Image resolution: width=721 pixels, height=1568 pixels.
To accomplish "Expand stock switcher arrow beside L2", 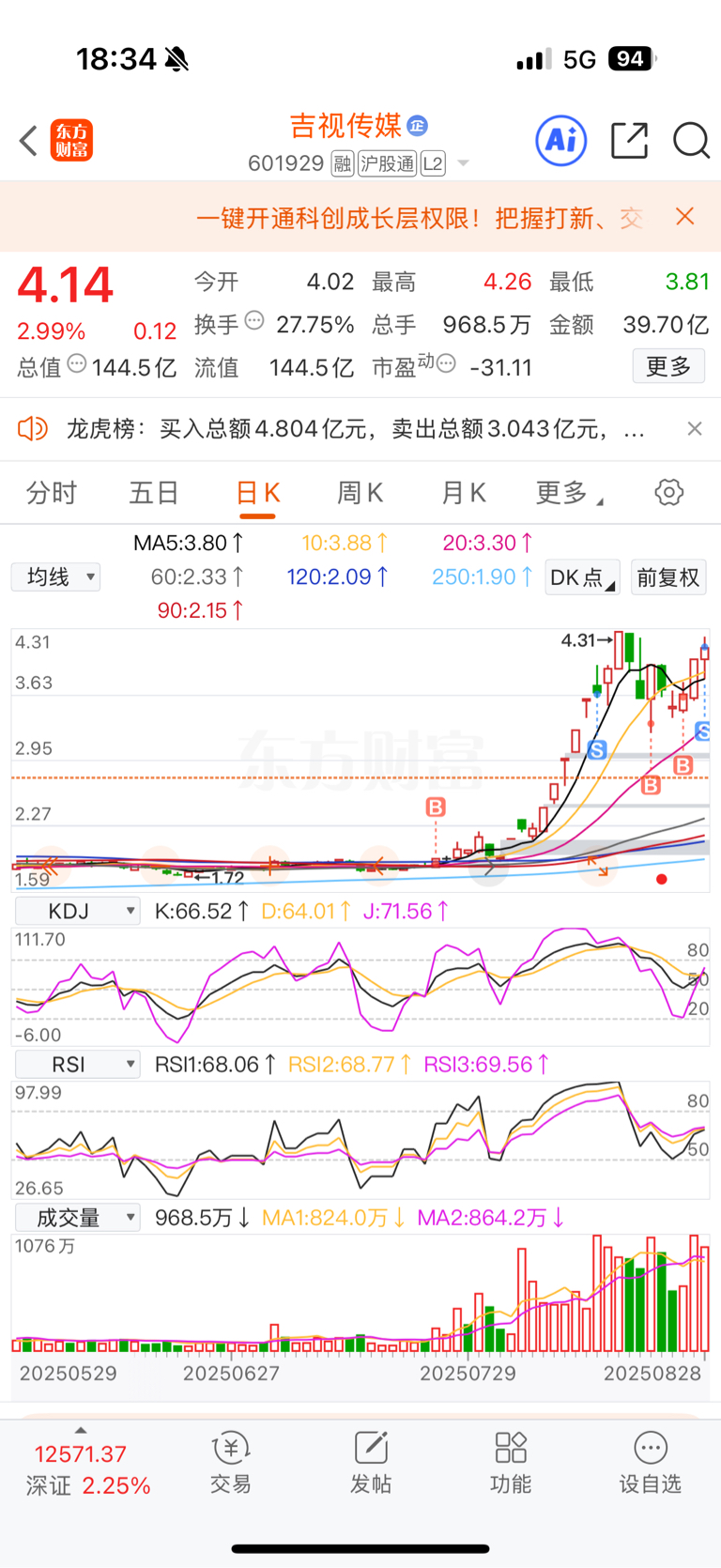I will click(x=463, y=164).
